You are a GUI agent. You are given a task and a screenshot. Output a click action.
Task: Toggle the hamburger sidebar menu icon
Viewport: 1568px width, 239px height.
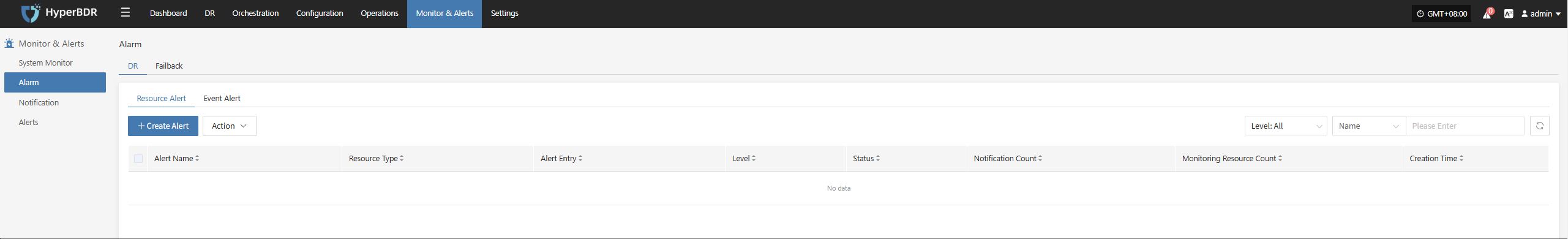point(125,12)
